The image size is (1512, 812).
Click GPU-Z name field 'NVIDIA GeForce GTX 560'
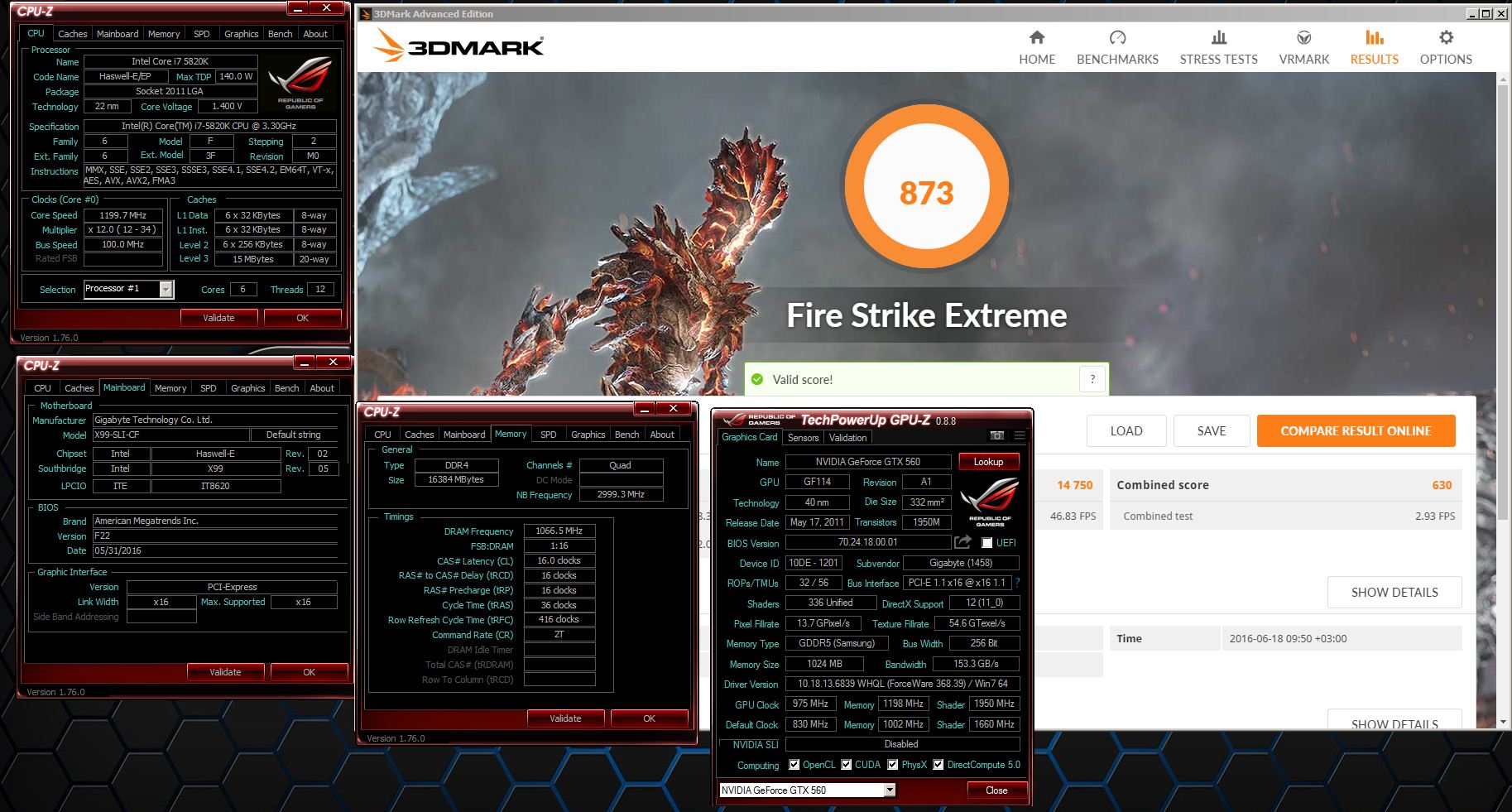tap(867, 462)
